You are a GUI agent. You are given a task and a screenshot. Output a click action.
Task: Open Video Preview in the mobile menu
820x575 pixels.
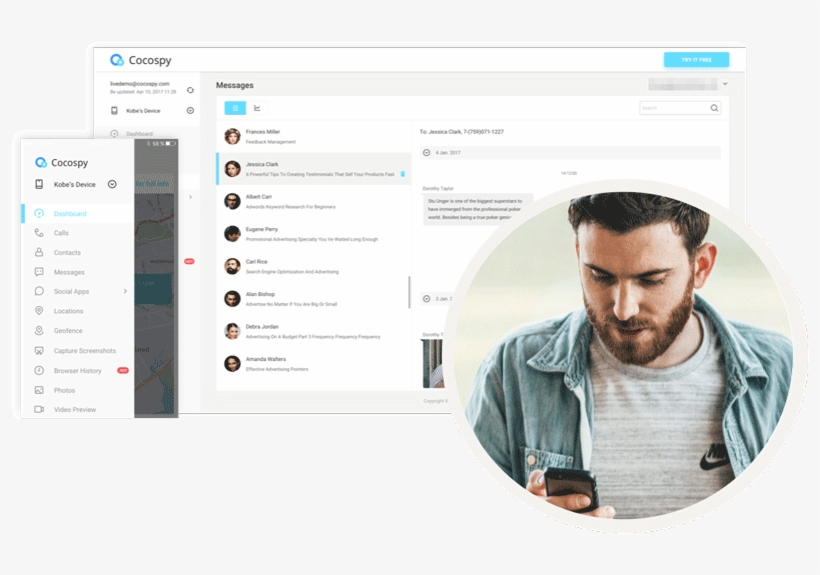pyautogui.click(x=77, y=409)
